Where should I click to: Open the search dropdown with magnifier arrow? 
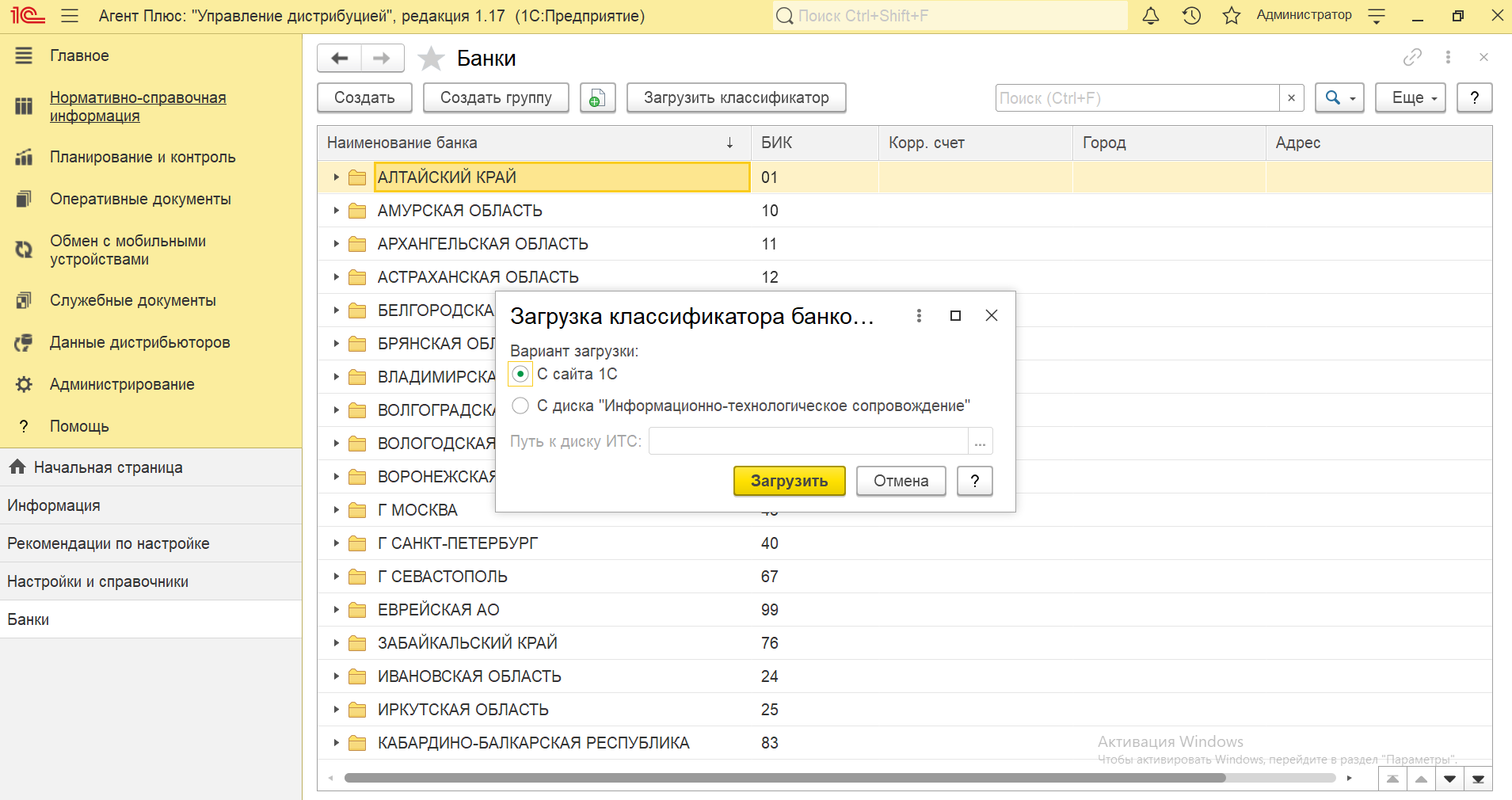(1339, 97)
